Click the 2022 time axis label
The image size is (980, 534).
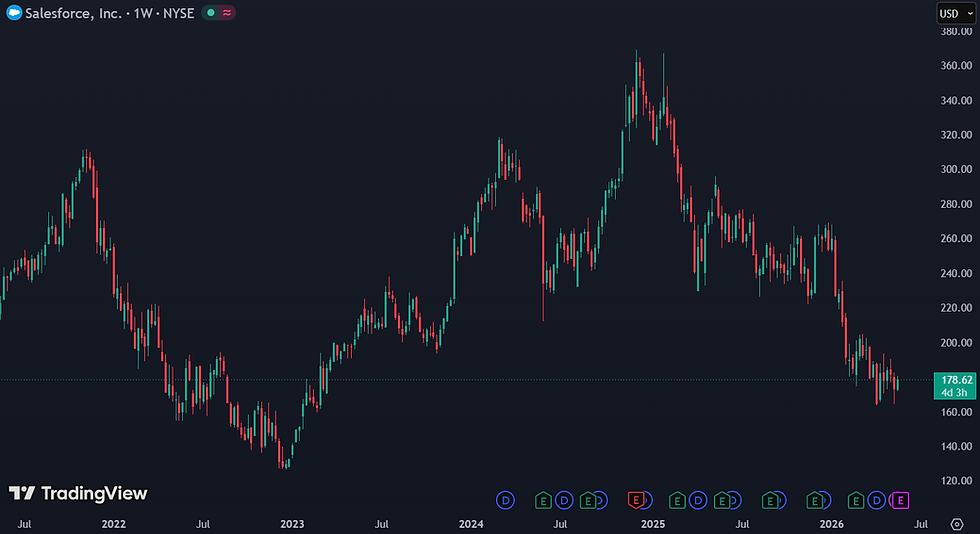114,524
